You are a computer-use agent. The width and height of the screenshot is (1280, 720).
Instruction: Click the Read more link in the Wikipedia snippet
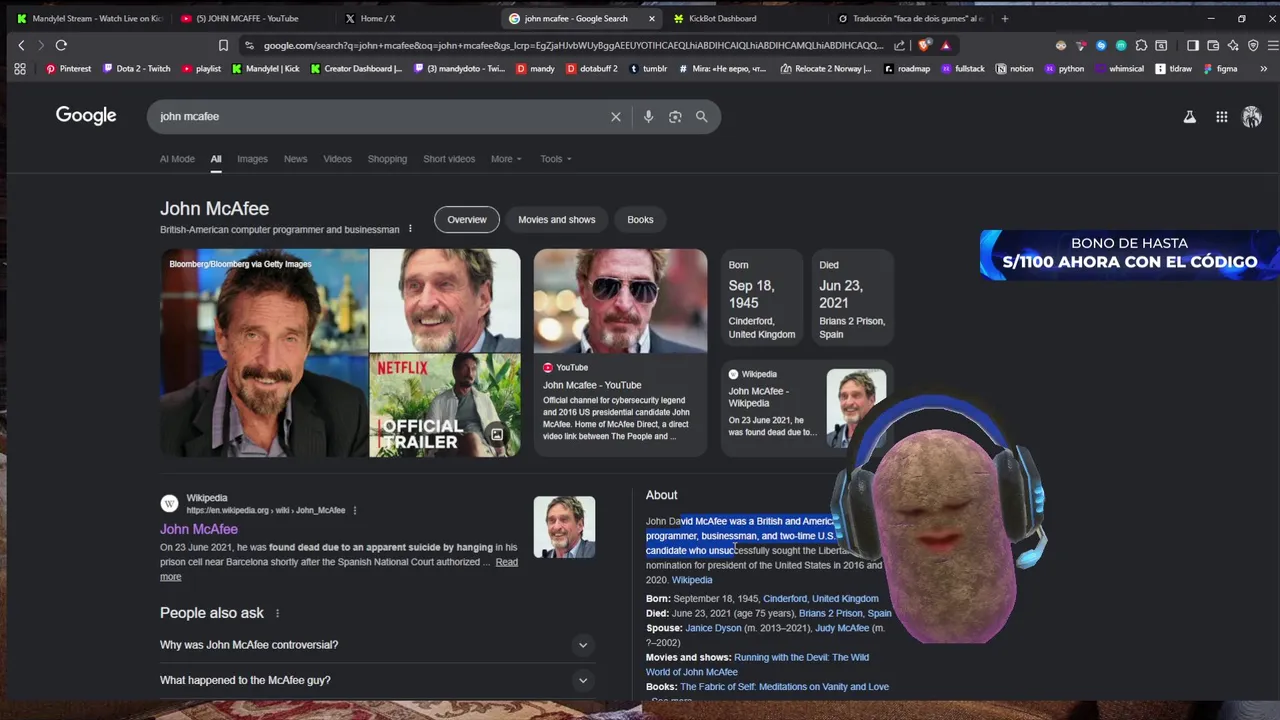(507, 562)
